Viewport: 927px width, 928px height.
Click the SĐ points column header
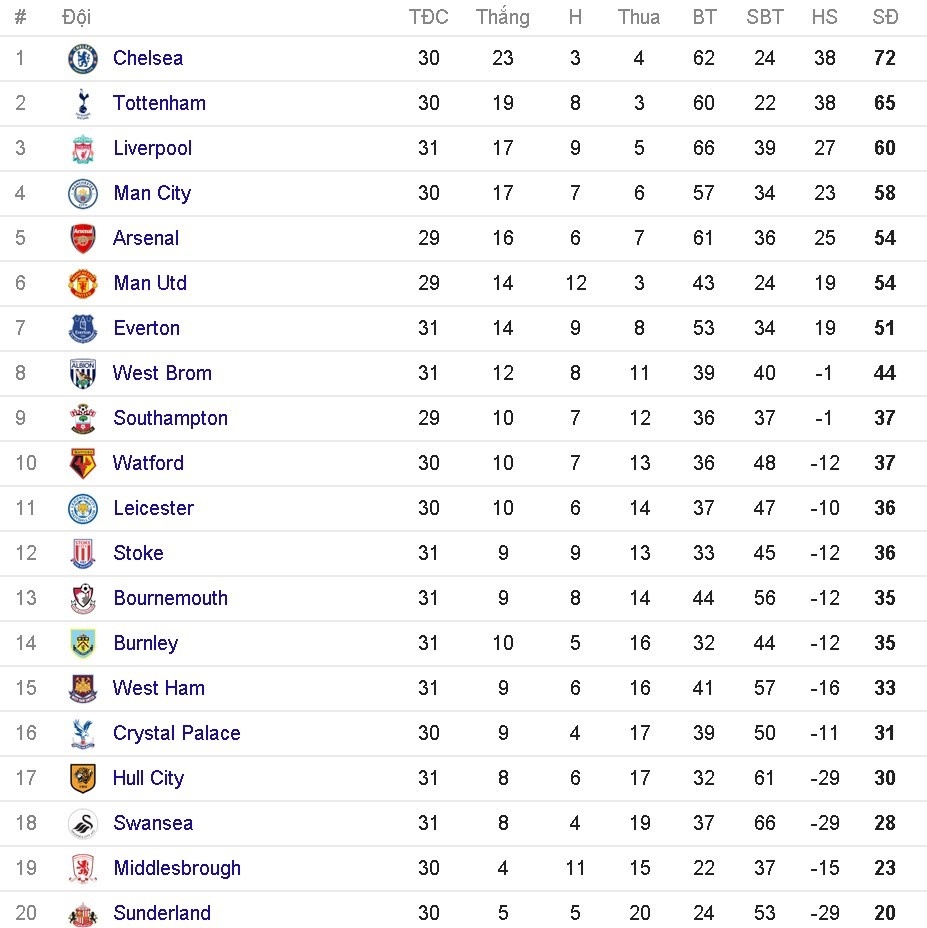tap(885, 17)
